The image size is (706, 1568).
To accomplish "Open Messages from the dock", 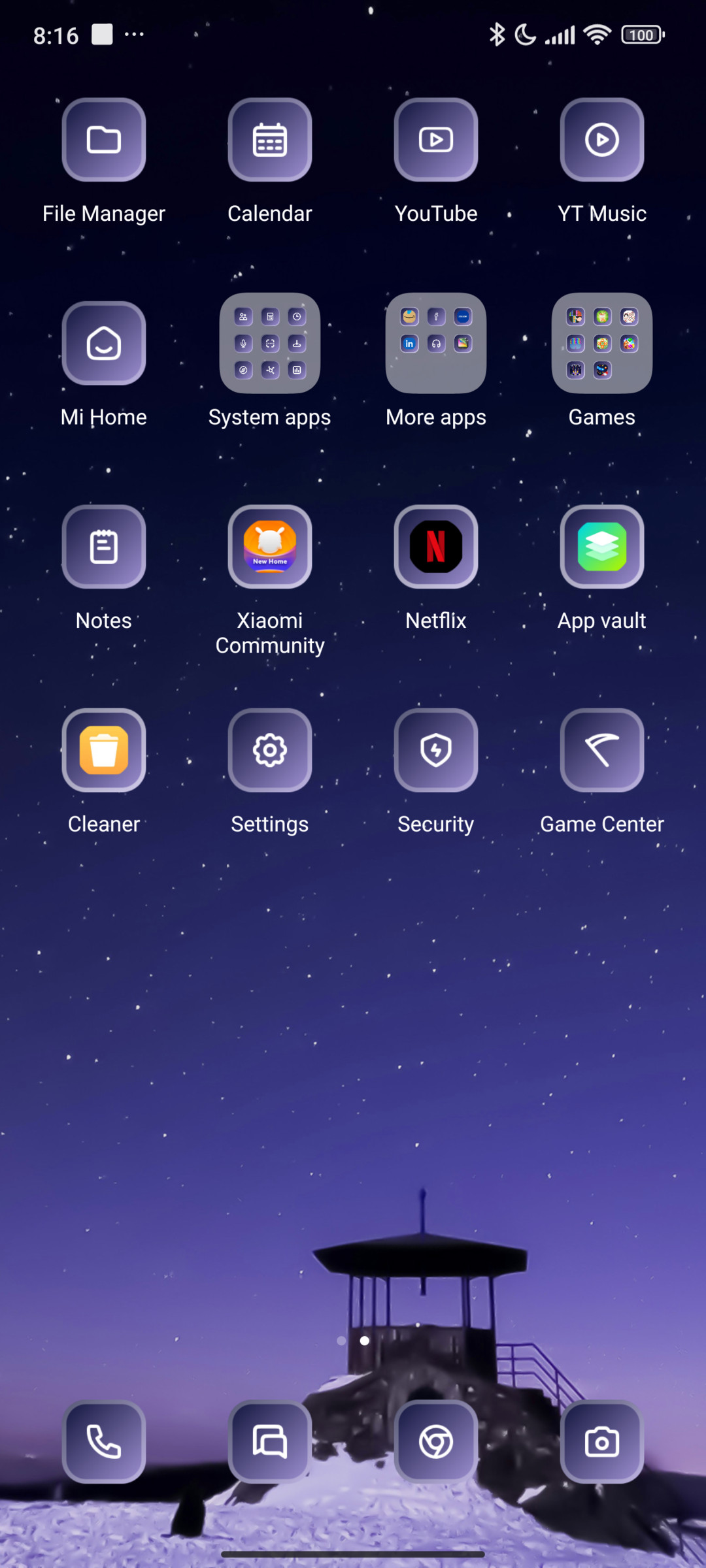I will 270,1442.
